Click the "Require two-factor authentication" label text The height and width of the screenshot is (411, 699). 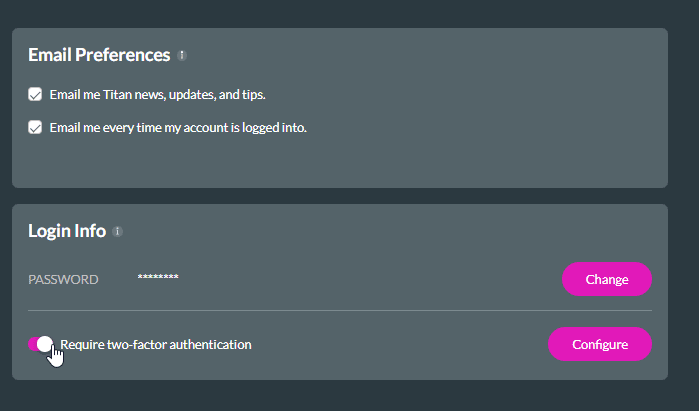pyautogui.click(x=156, y=344)
